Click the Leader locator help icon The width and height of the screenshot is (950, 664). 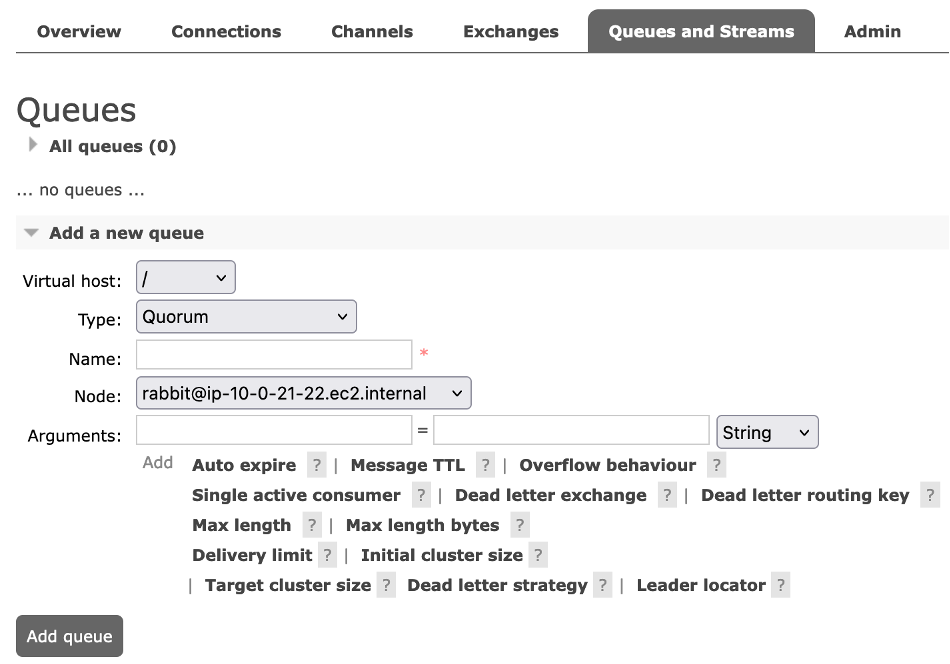point(777,585)
